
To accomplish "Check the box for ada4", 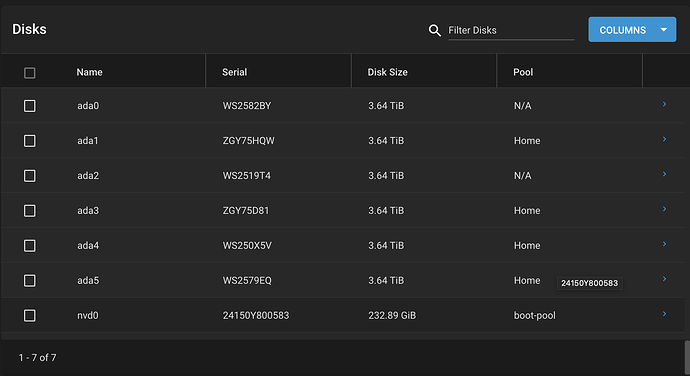I will (x=29, y=246).
